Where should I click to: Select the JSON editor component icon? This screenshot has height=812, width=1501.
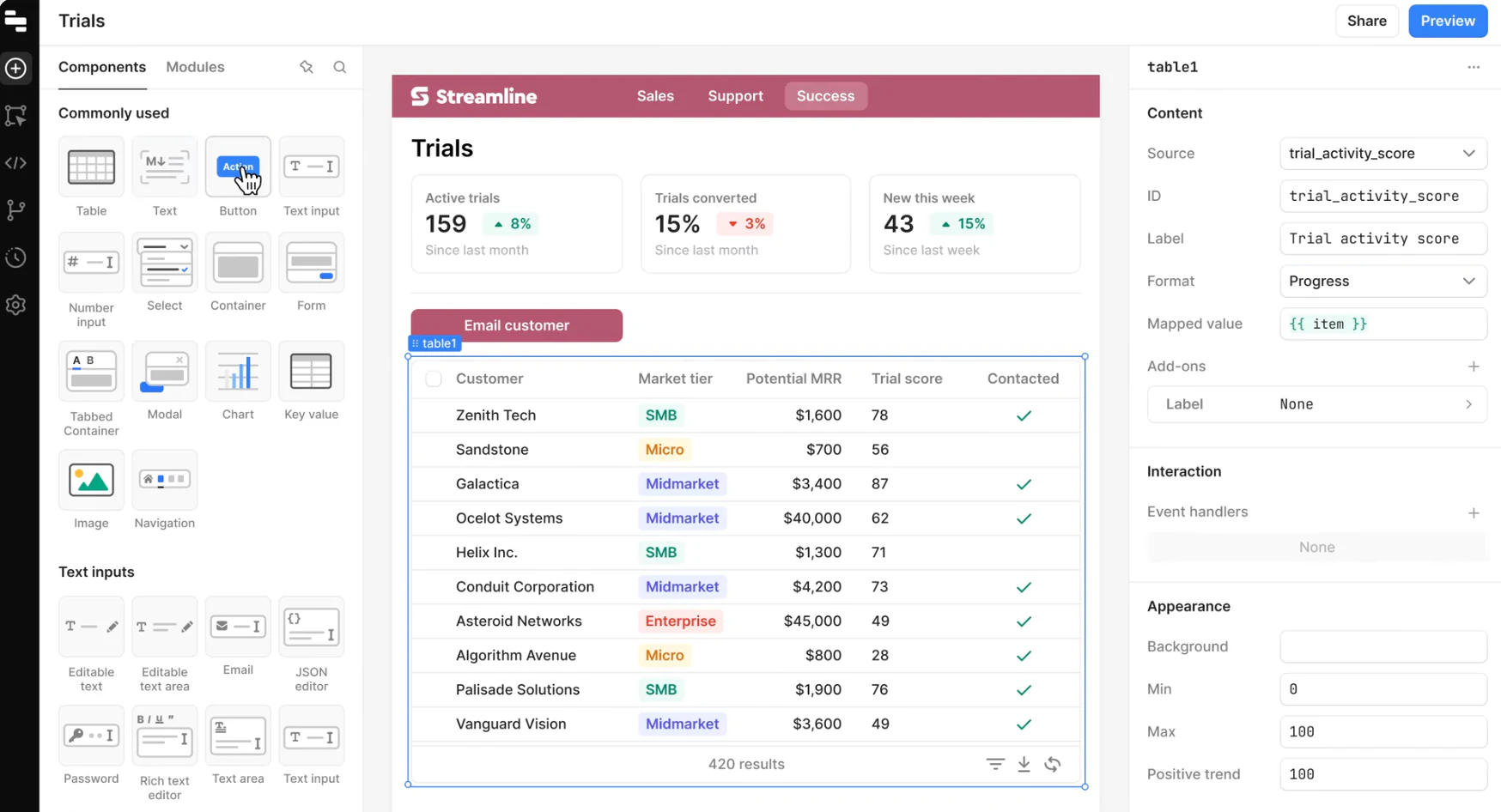(312, 627)
